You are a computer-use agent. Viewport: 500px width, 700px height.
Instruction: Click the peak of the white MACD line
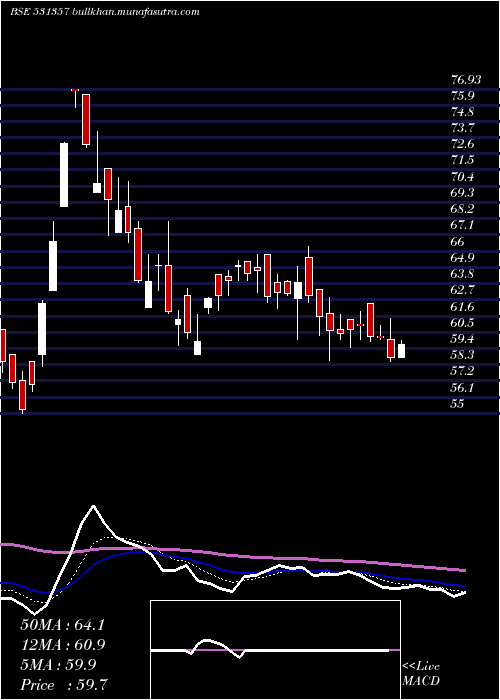93,506
